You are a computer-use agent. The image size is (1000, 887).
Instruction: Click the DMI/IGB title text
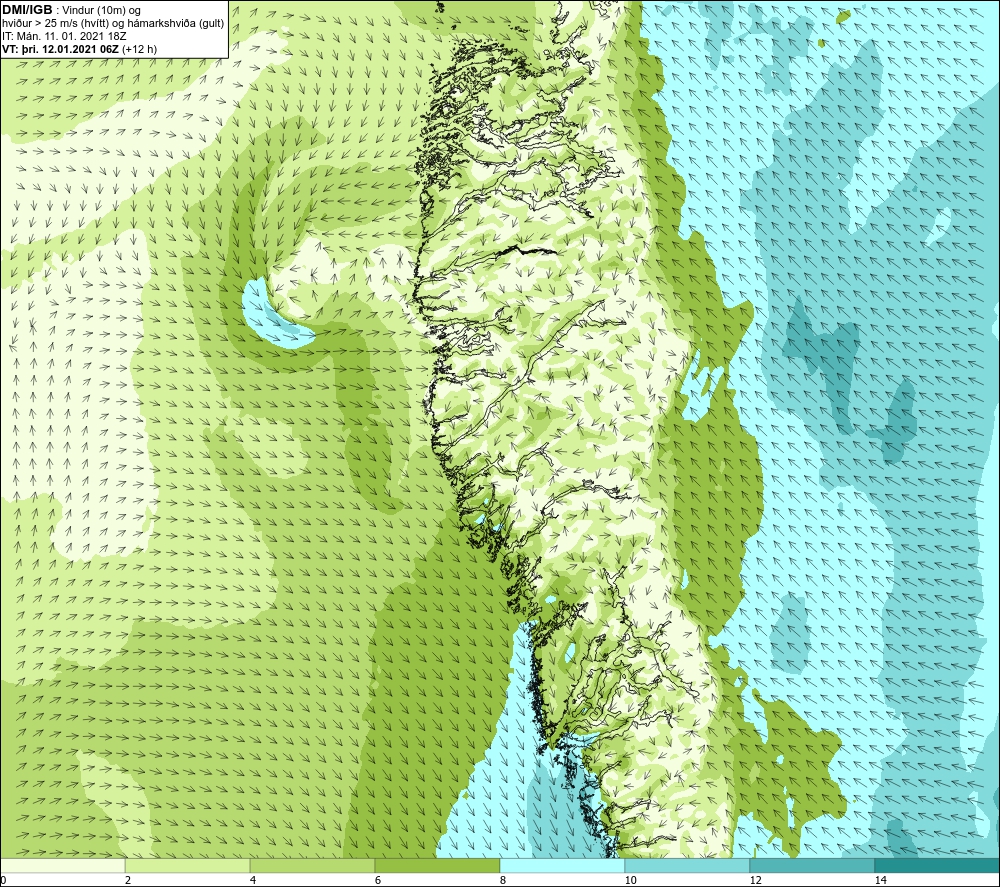[27, 10]
